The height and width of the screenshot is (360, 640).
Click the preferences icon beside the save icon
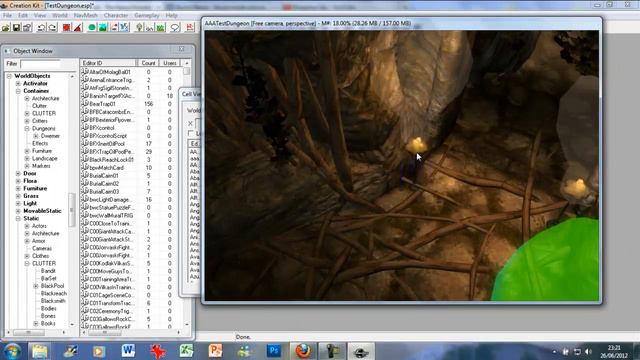click(27, 27)
